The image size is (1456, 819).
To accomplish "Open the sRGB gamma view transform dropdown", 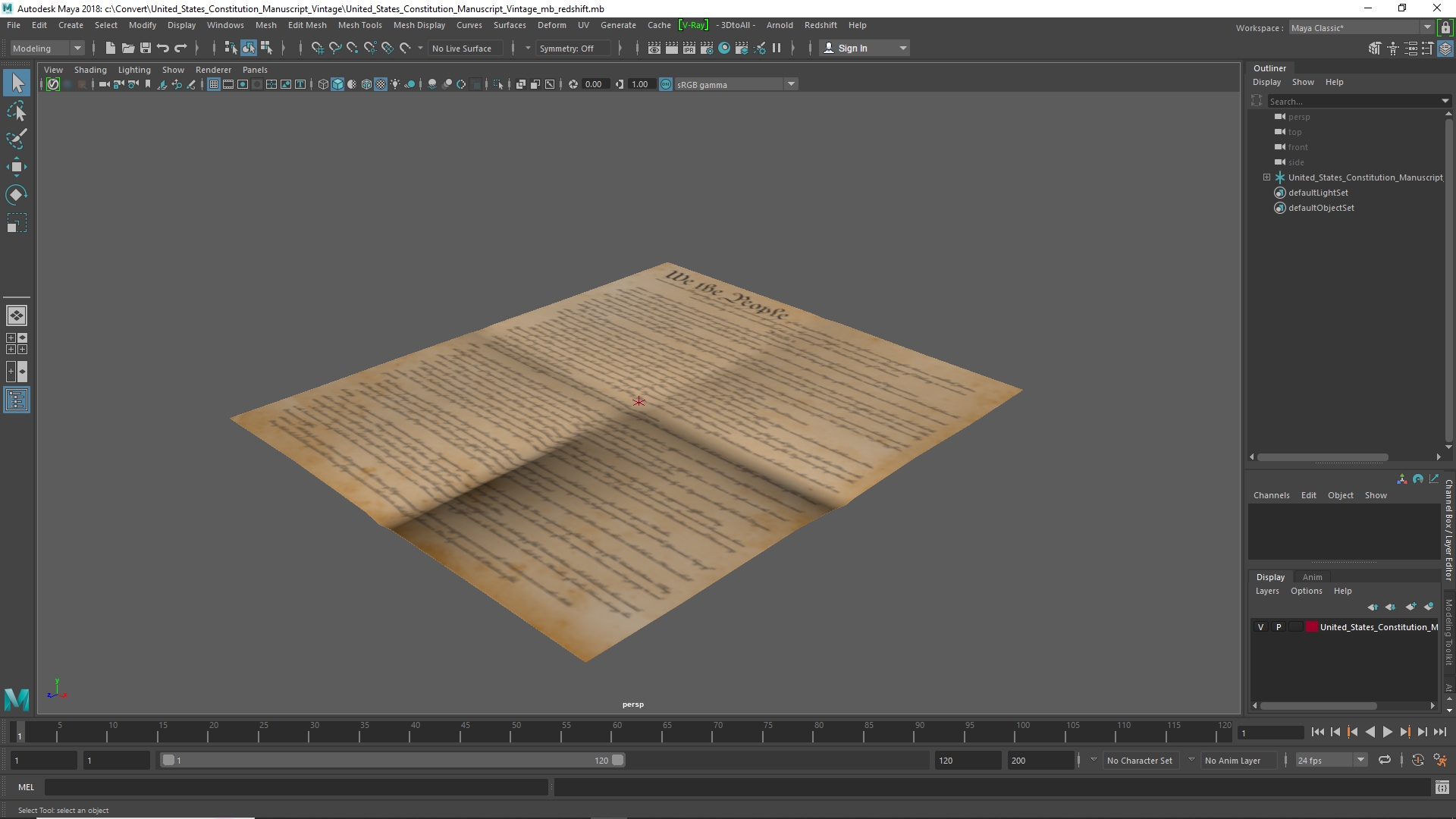I will 736,84.
